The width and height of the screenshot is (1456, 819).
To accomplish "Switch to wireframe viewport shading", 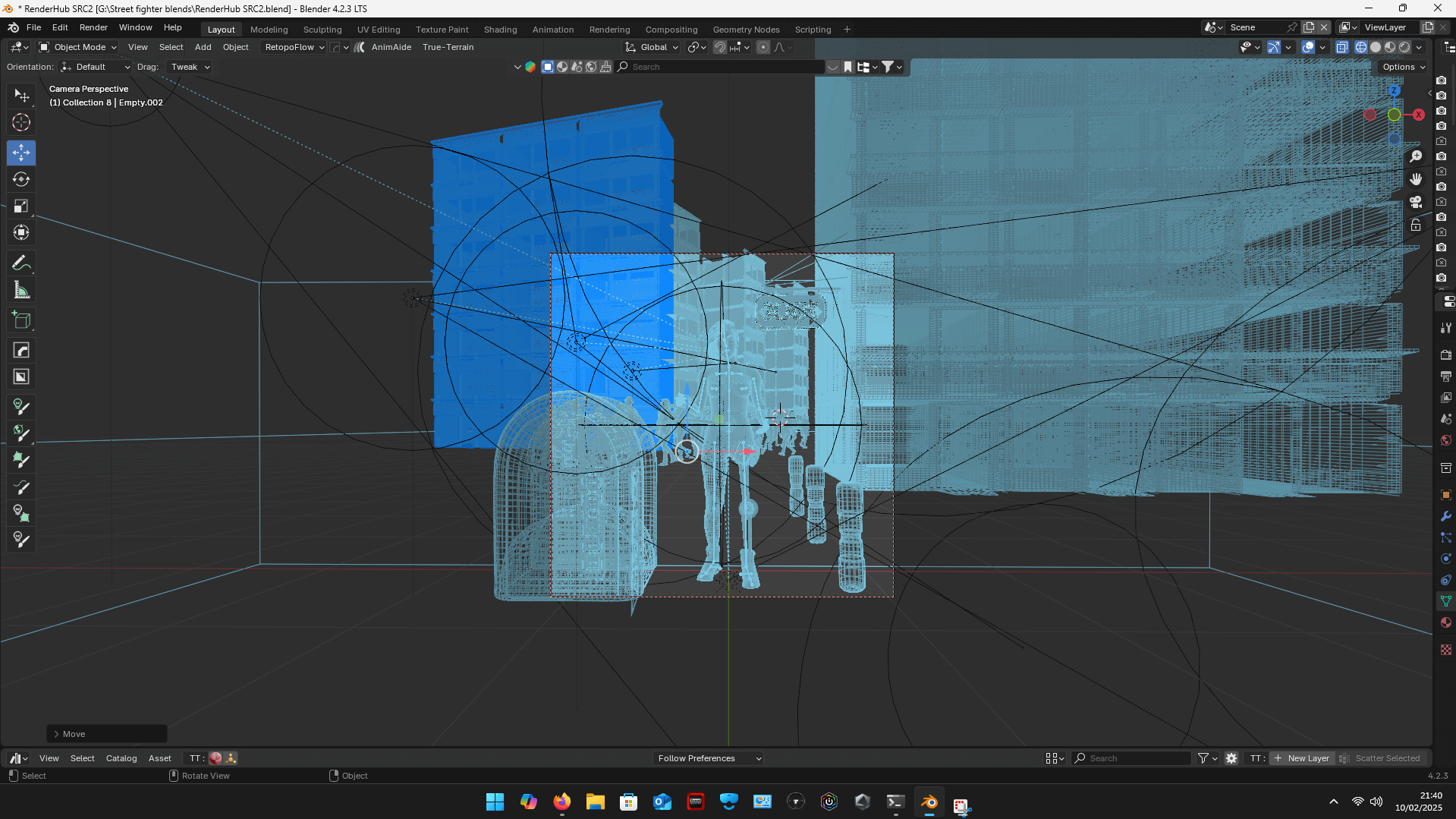I will tap(1361, 47).
